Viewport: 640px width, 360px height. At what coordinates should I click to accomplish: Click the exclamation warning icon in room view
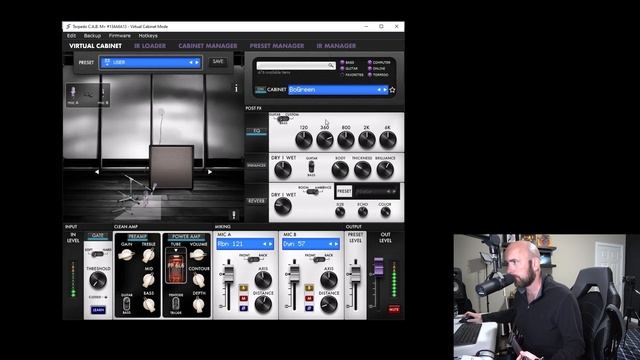click(234, 215)
